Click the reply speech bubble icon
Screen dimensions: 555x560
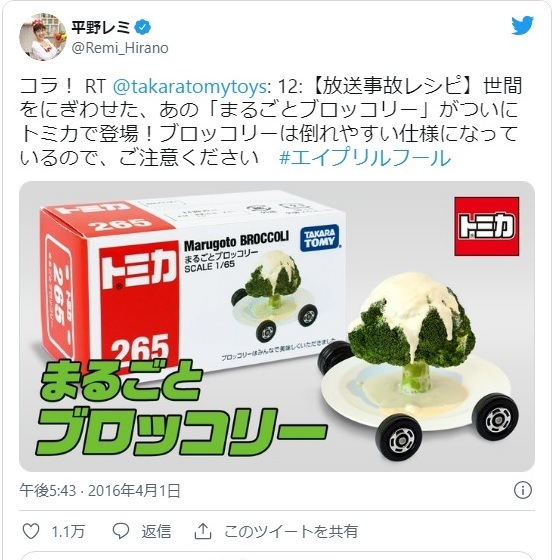(x=120, y=531)
